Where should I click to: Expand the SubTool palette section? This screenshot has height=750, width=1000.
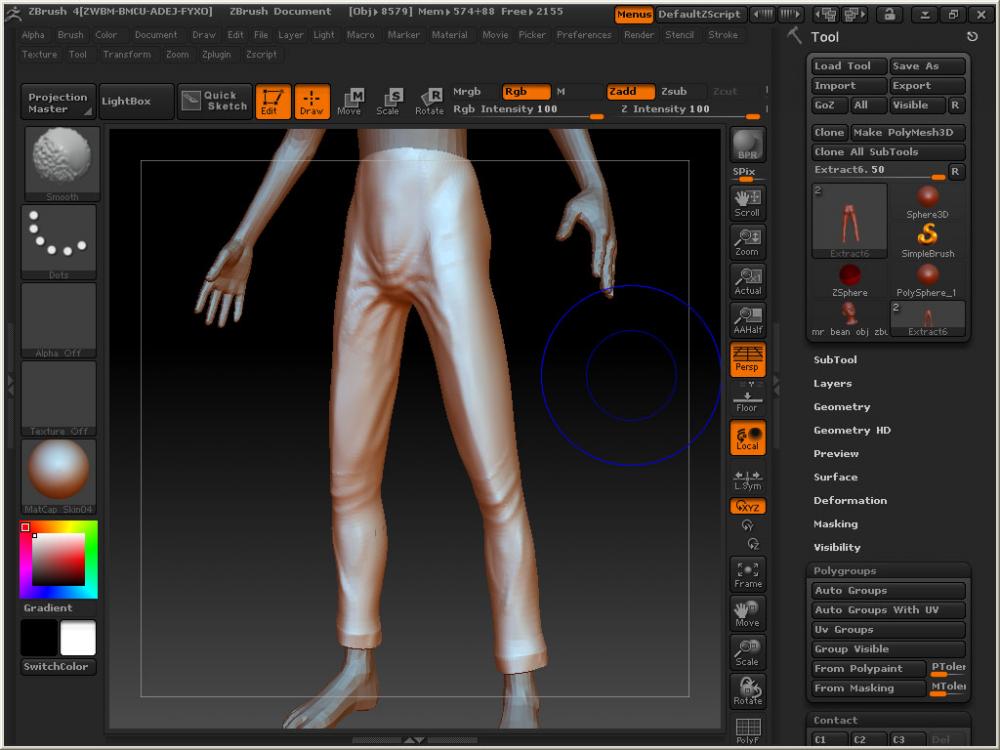tap(835, 360)
